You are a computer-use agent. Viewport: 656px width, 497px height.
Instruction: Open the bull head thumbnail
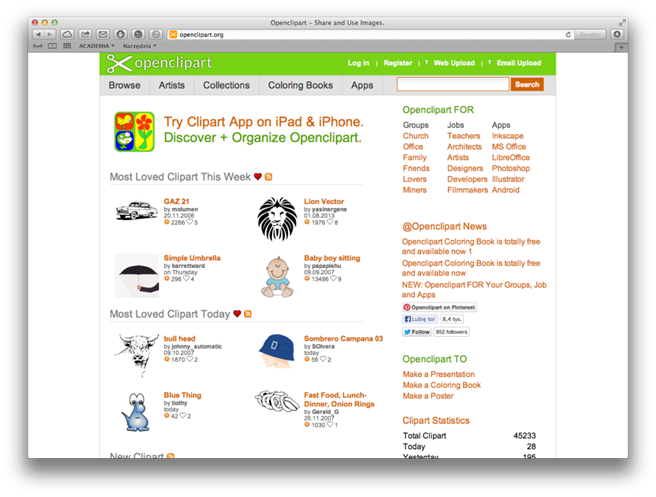click(137, 355)
